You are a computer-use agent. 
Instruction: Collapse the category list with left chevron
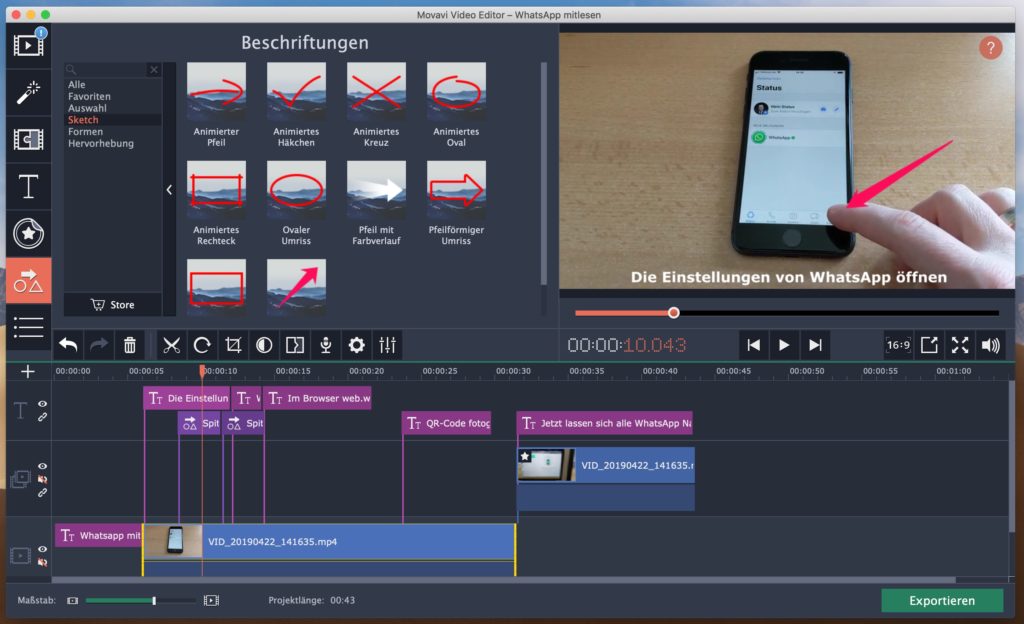169,189
